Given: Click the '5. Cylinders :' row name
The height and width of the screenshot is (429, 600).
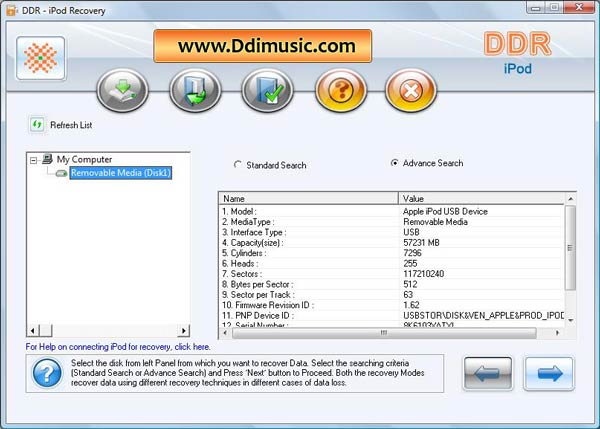Looking at the screenshot, I should tap(244, 253).
